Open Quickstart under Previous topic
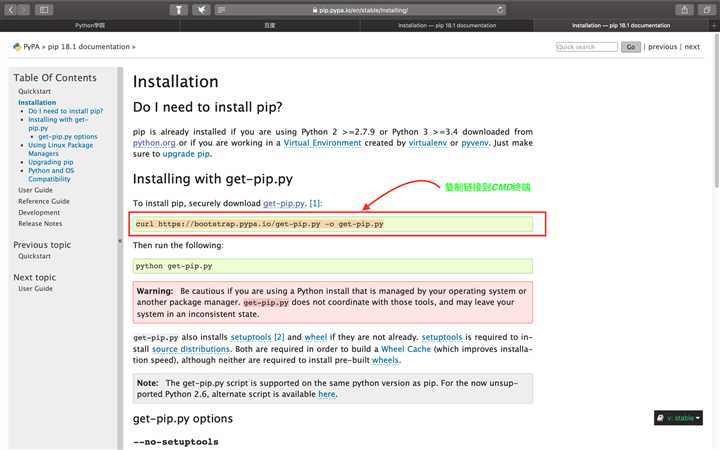 (34, 256)
